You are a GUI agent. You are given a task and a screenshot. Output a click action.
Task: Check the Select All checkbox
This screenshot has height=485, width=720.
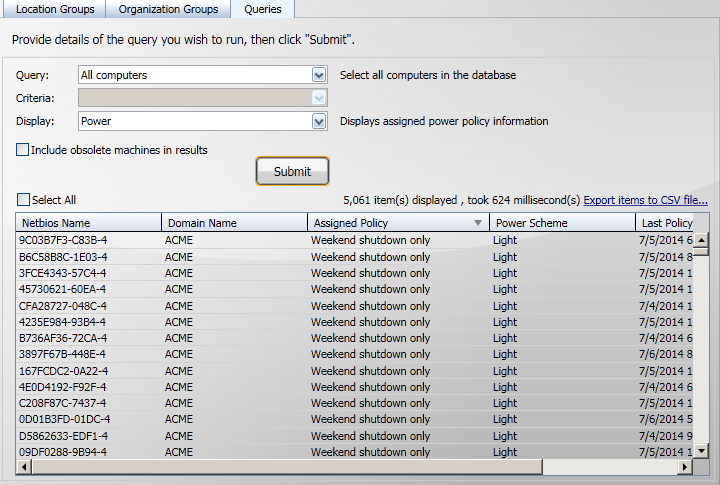tap(23, 200)
